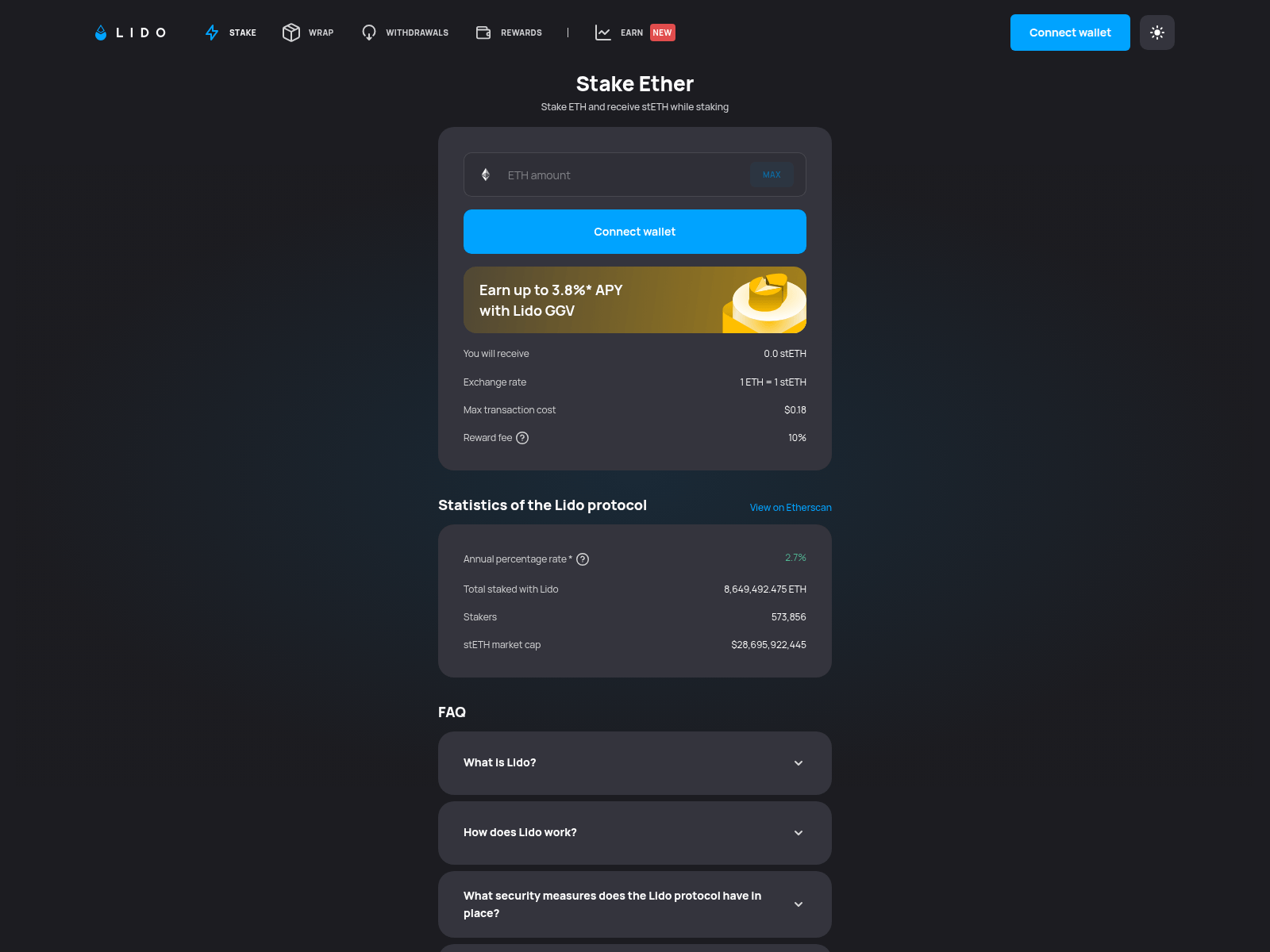The image size is (1270, 952).
Task: Open the EARN navigation tab
Action: (x=634, y=33)
